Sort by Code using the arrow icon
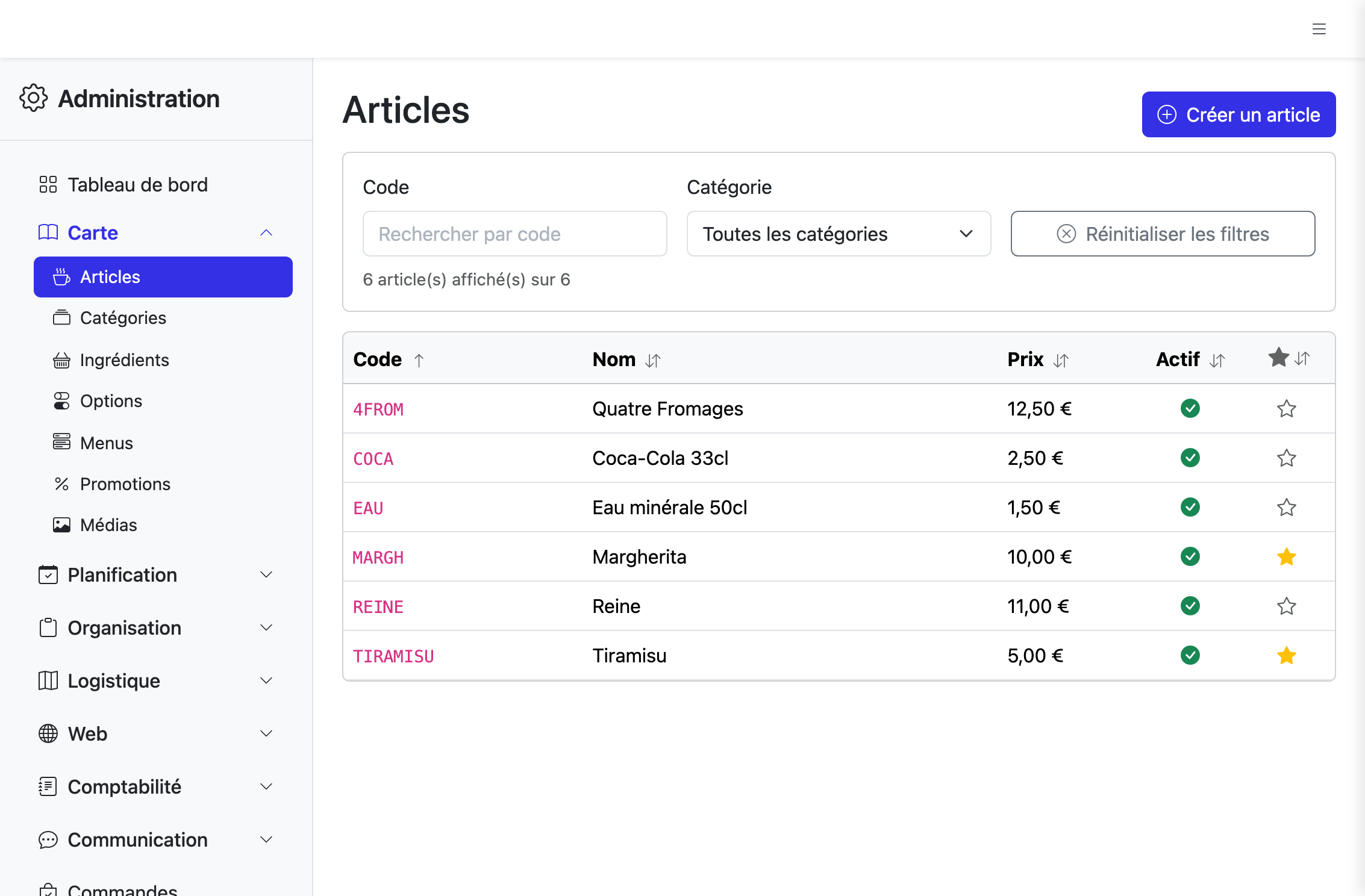Viewport: 1365px width, 896px height. pos(419,360)
